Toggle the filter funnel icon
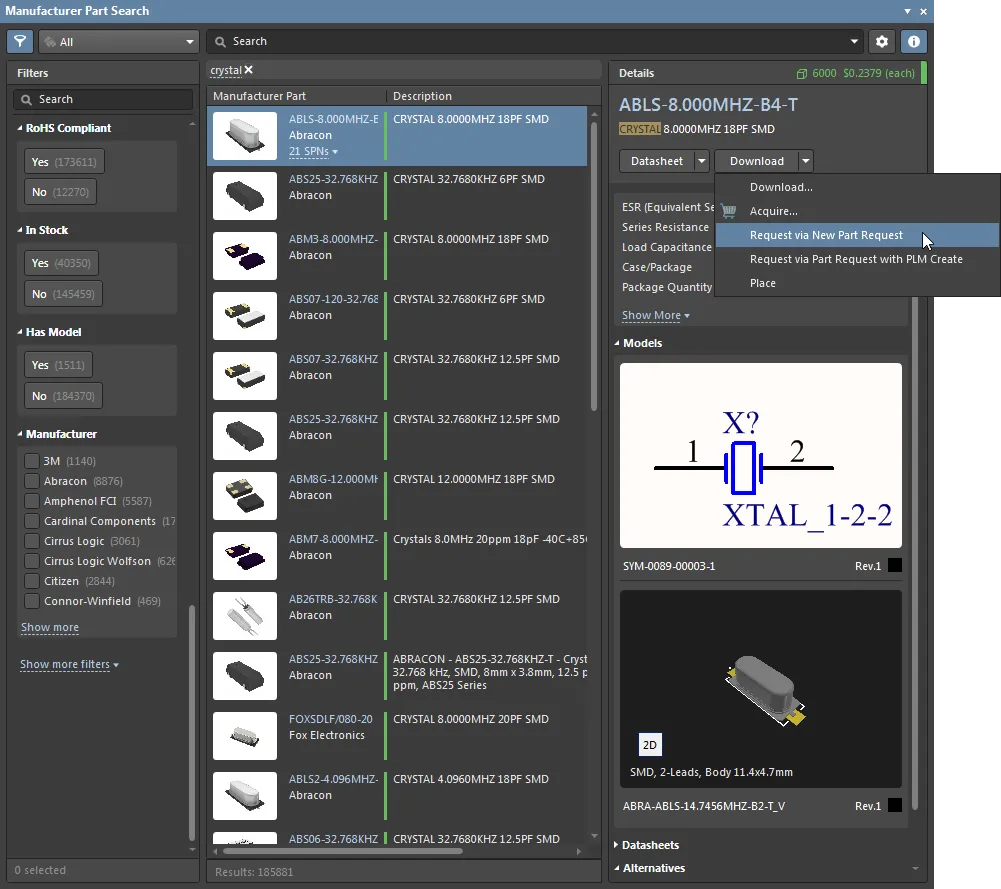Viewport: 1001px width, 889px height. (x=20, y=41)
